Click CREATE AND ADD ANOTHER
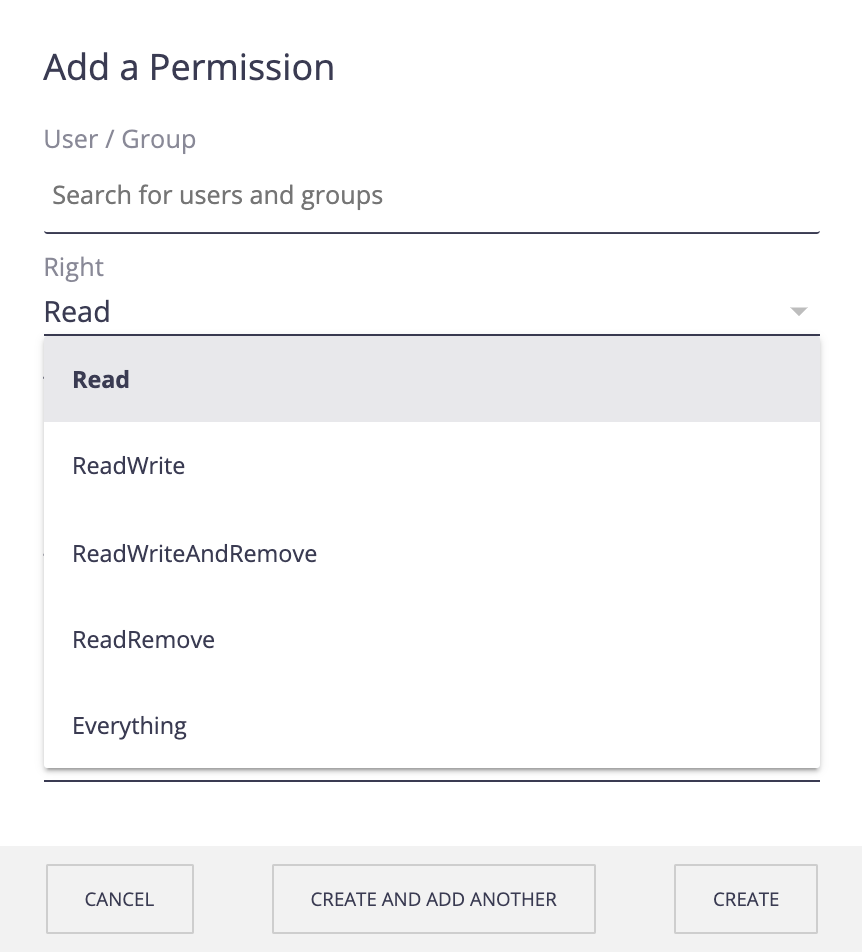The width and height of the screenshot is (862, 952). click(x=433, y=899)
